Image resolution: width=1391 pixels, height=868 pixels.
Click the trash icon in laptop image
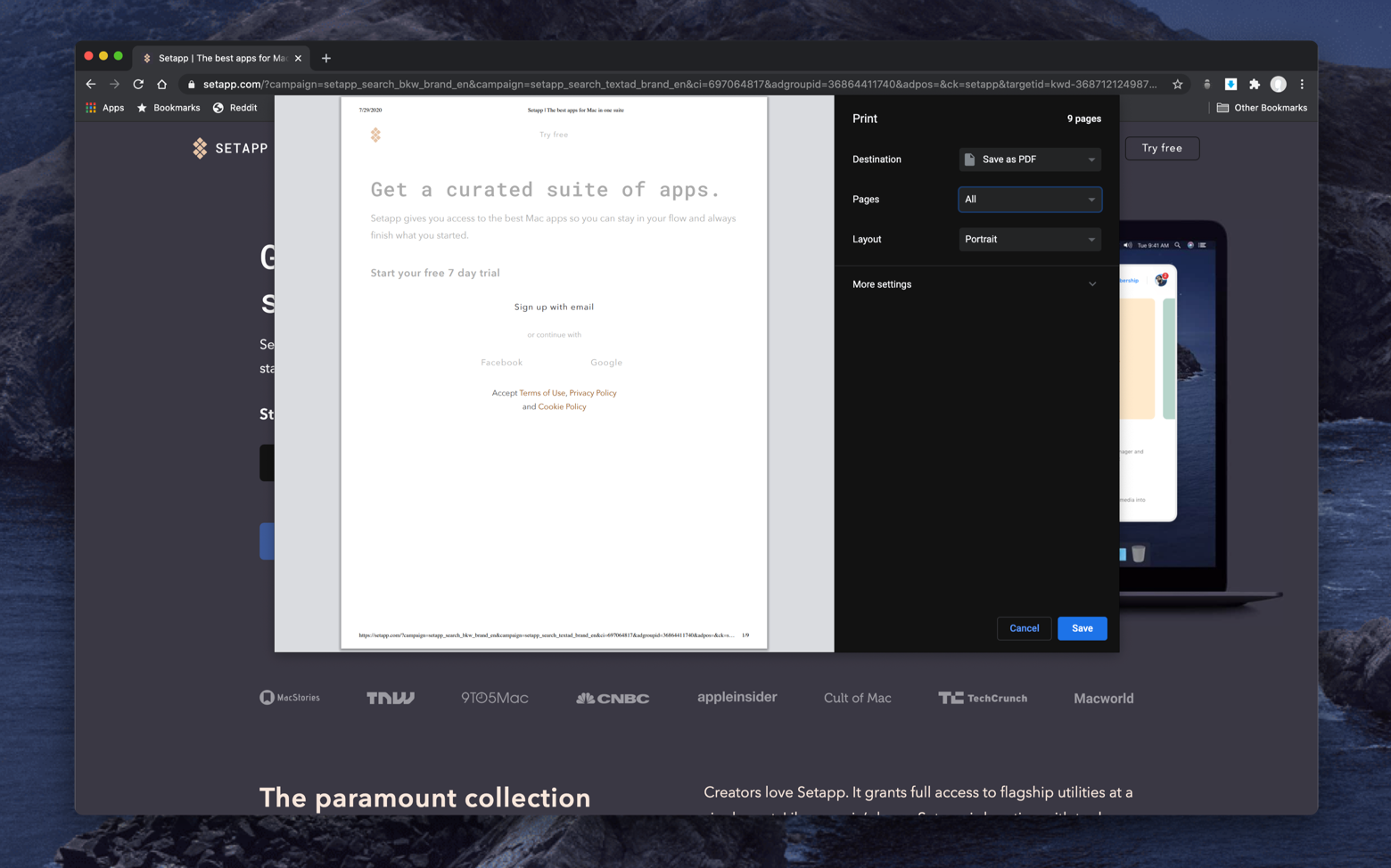coord(1139,553)
